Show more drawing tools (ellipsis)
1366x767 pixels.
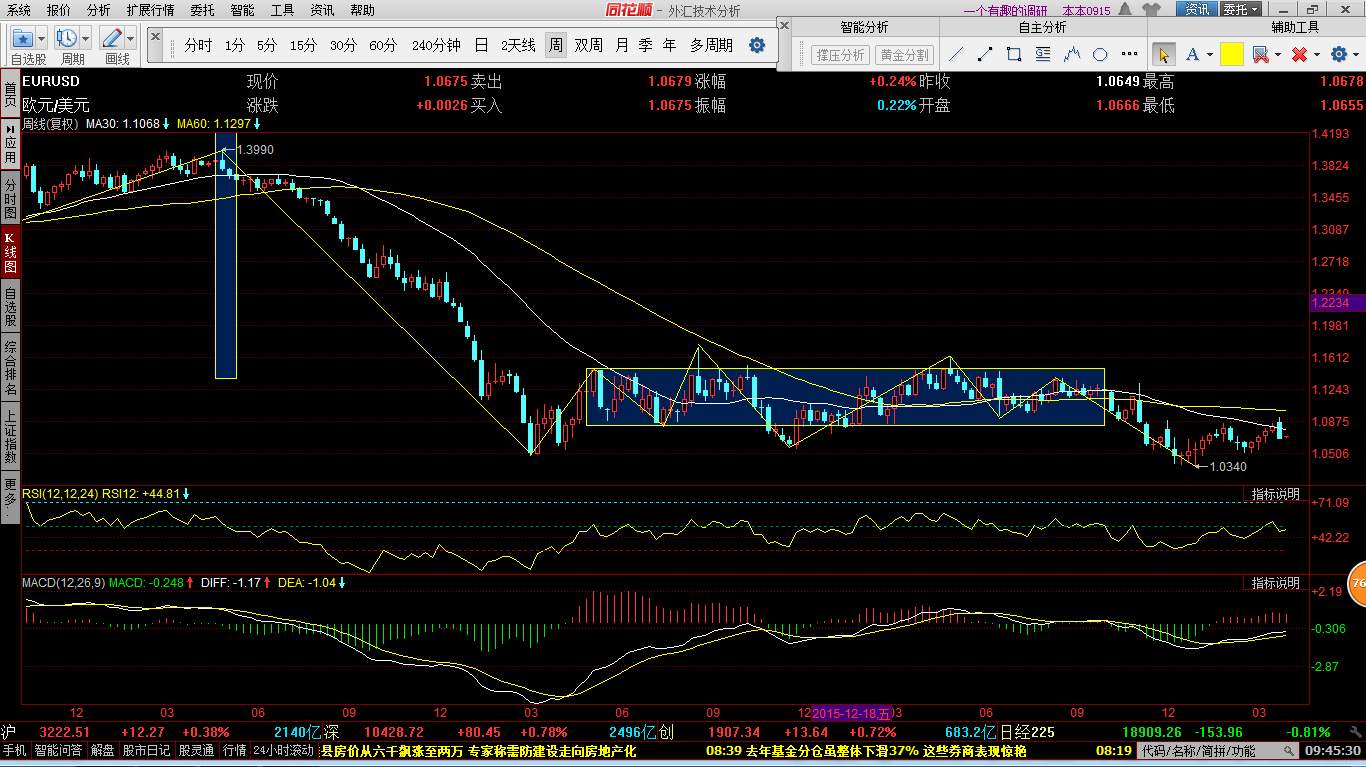pos(1130,54)
